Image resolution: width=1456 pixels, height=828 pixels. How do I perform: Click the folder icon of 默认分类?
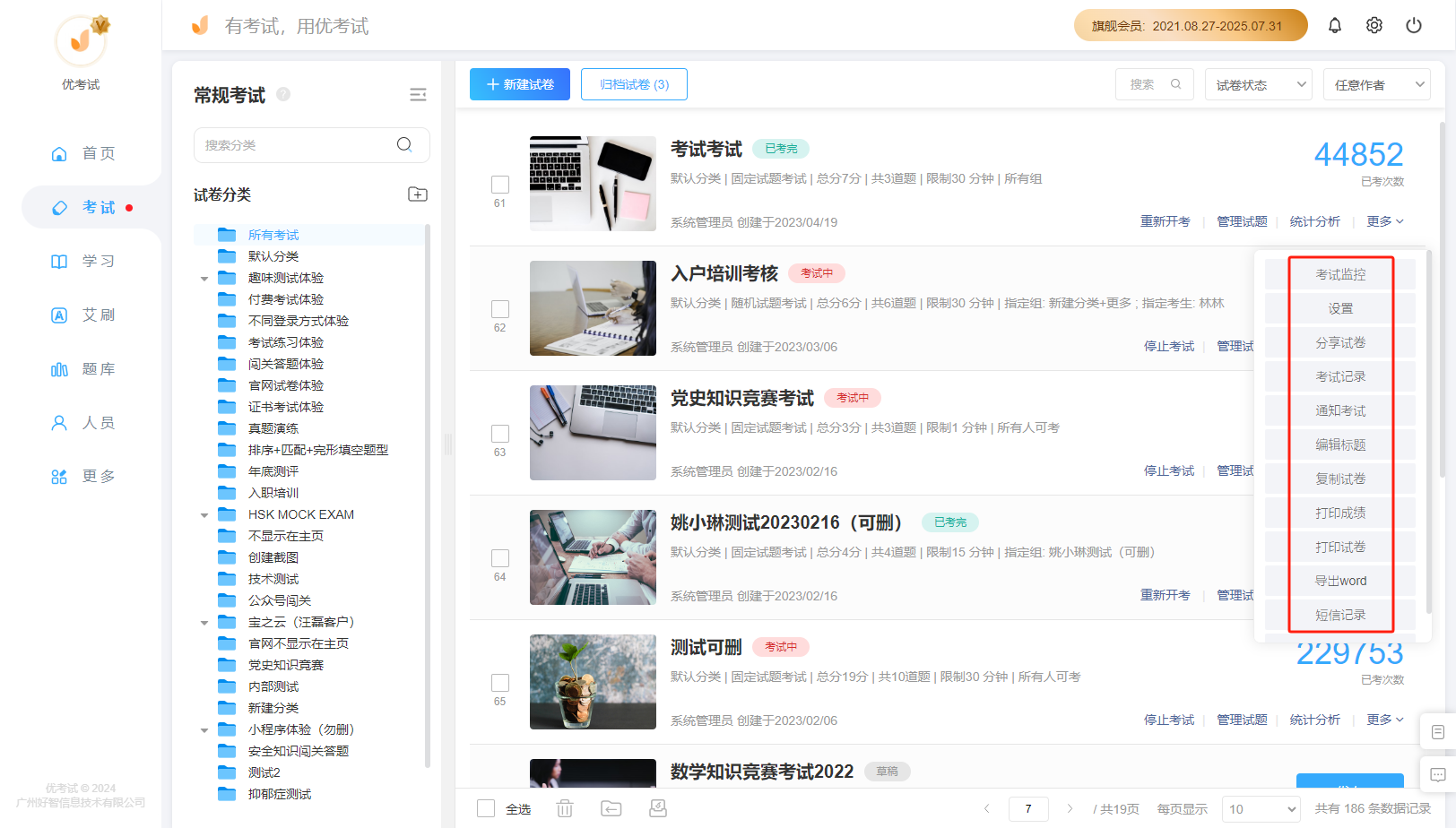227,256
